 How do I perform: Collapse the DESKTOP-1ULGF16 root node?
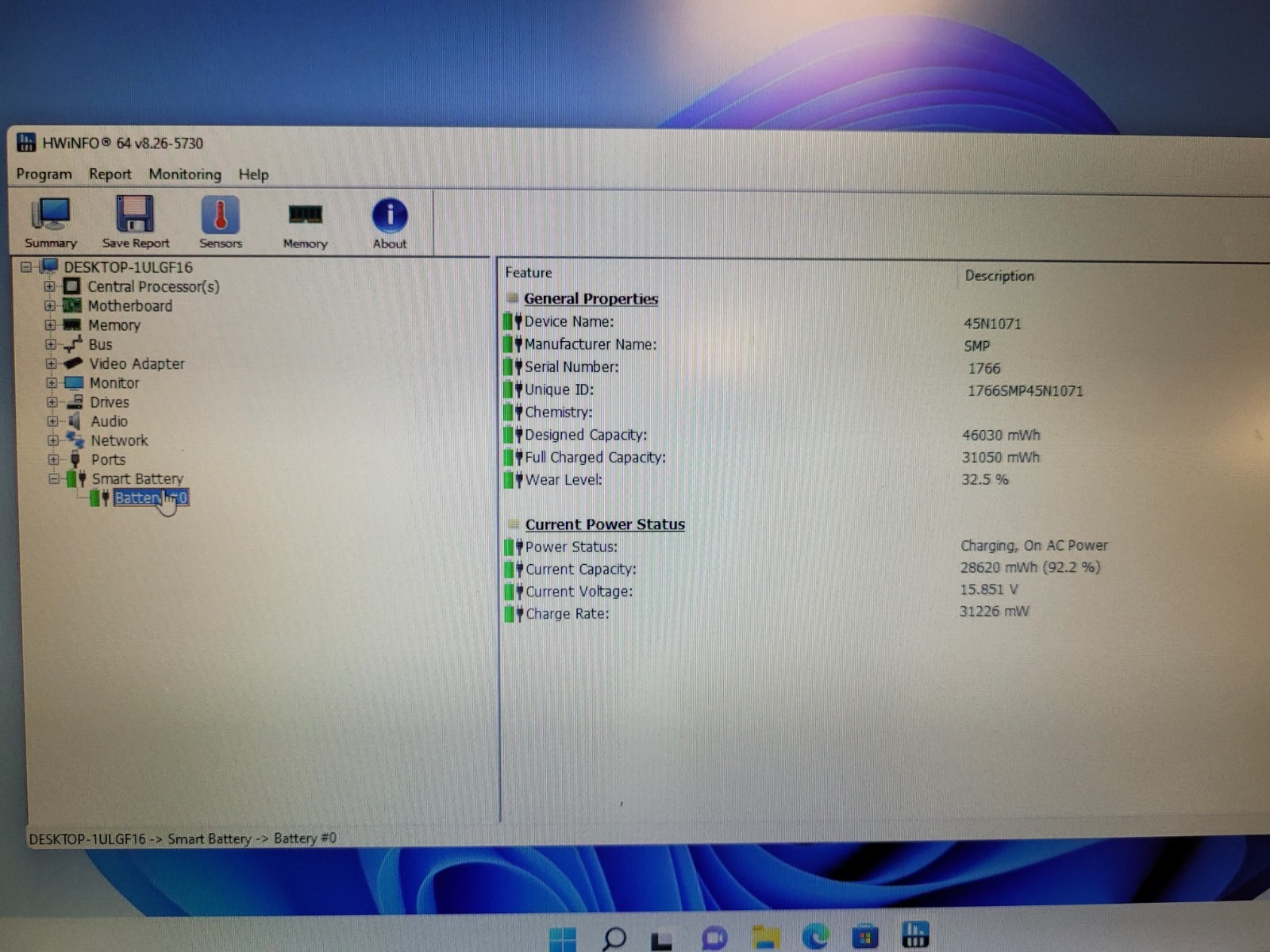(x=26, y=267)
